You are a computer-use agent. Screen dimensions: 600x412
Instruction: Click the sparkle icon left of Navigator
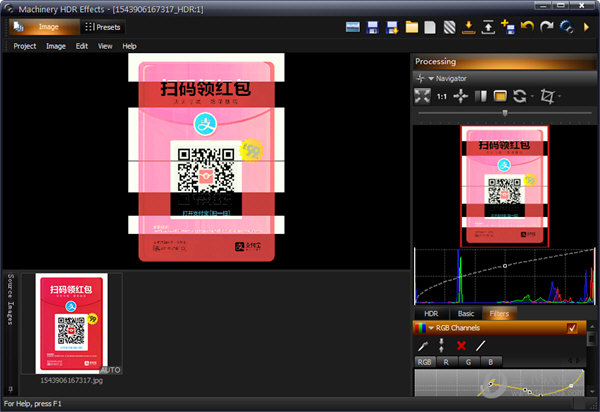point(421,78)
